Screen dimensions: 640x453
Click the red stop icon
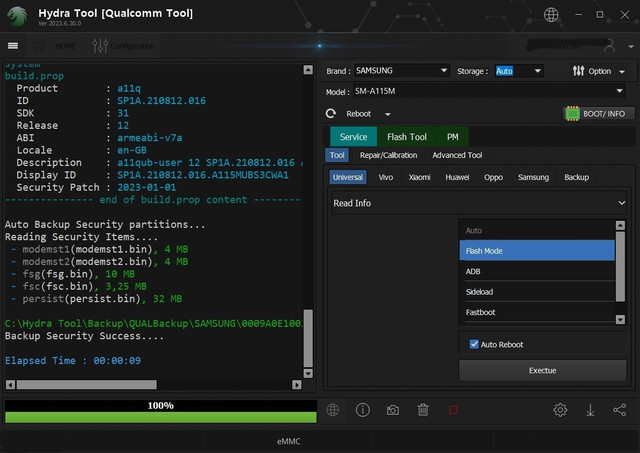453,410
